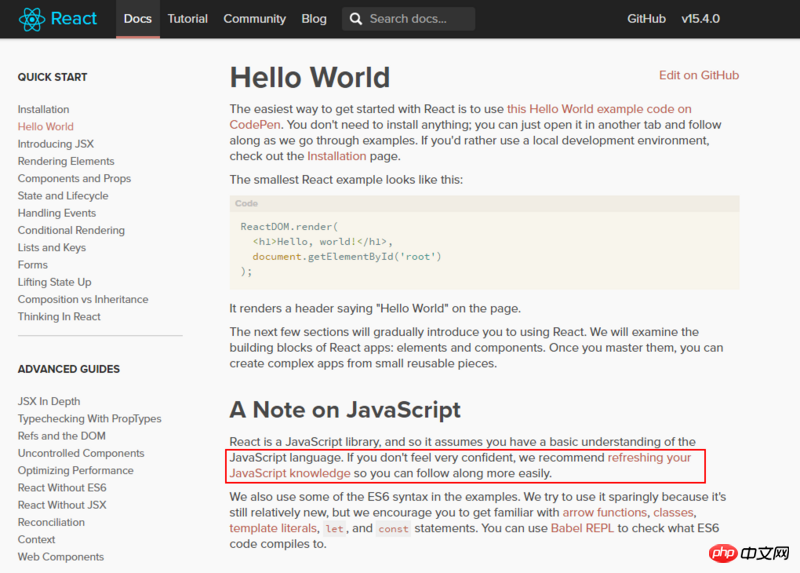This screenshot has width=800, height=573.
Task: Open the Blog nav link
Action: pos(314,19)
